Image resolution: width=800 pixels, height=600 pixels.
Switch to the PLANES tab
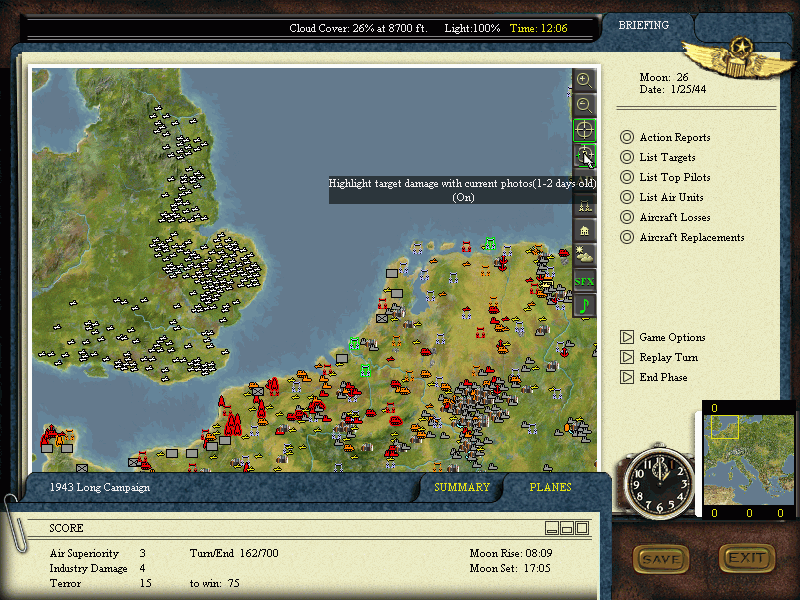click(x=551, y=487)
